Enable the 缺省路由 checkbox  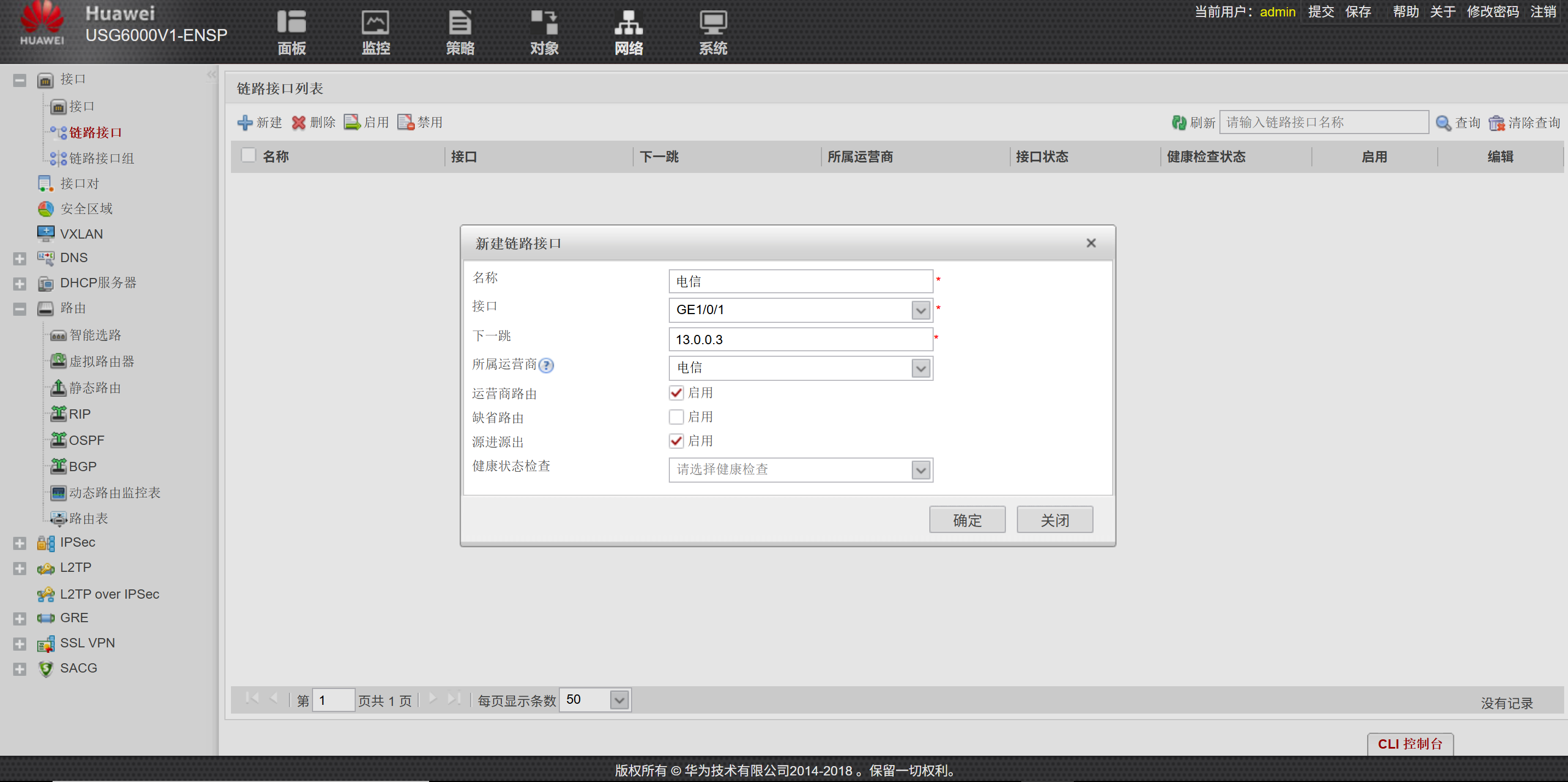coord(676,417)
